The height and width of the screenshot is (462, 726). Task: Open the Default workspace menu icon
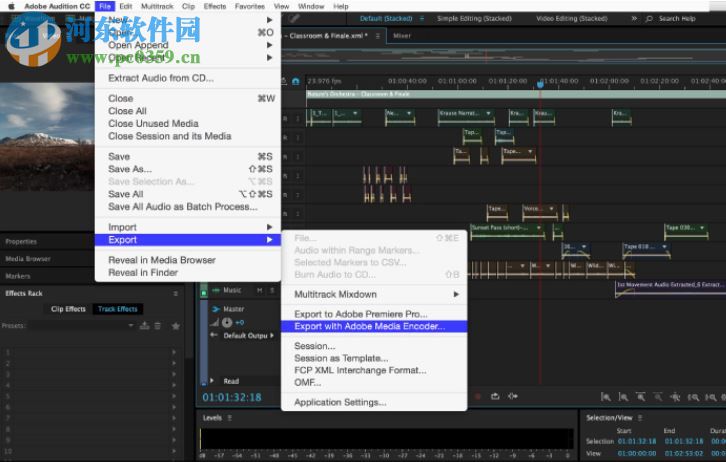(x=422, y=19)
